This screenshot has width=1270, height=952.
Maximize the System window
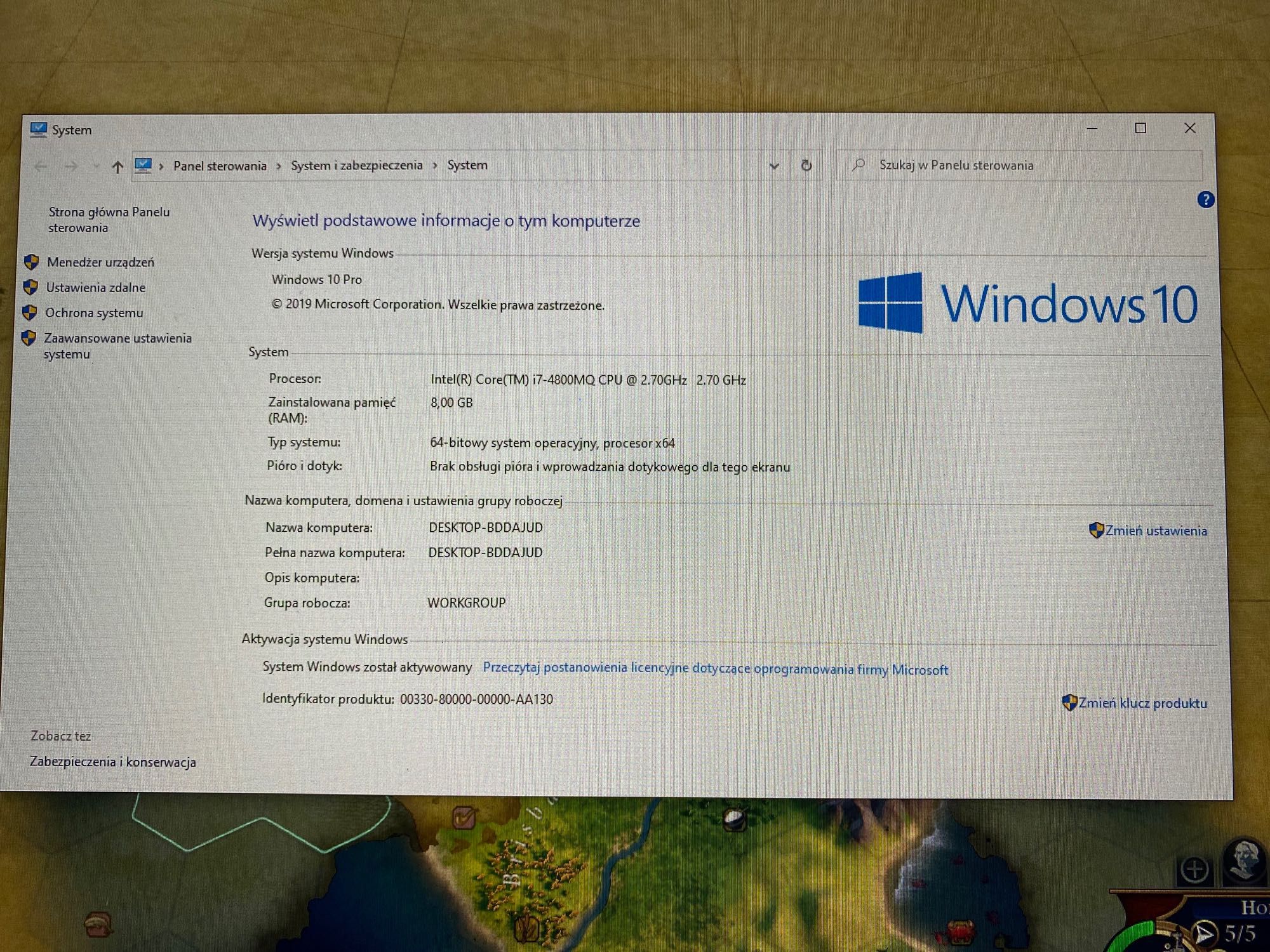click(1140, 128)
